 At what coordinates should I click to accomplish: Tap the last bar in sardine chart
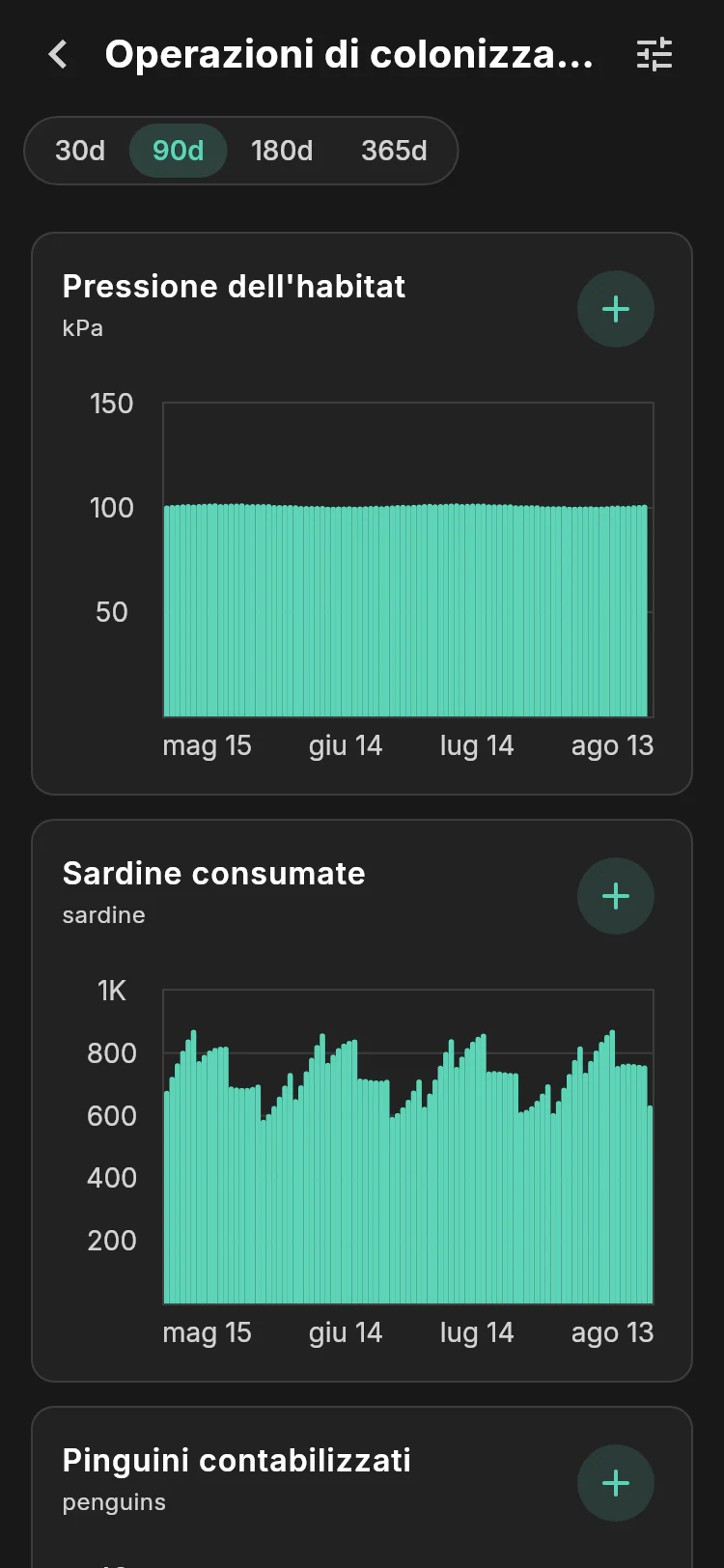point(651,1205)
